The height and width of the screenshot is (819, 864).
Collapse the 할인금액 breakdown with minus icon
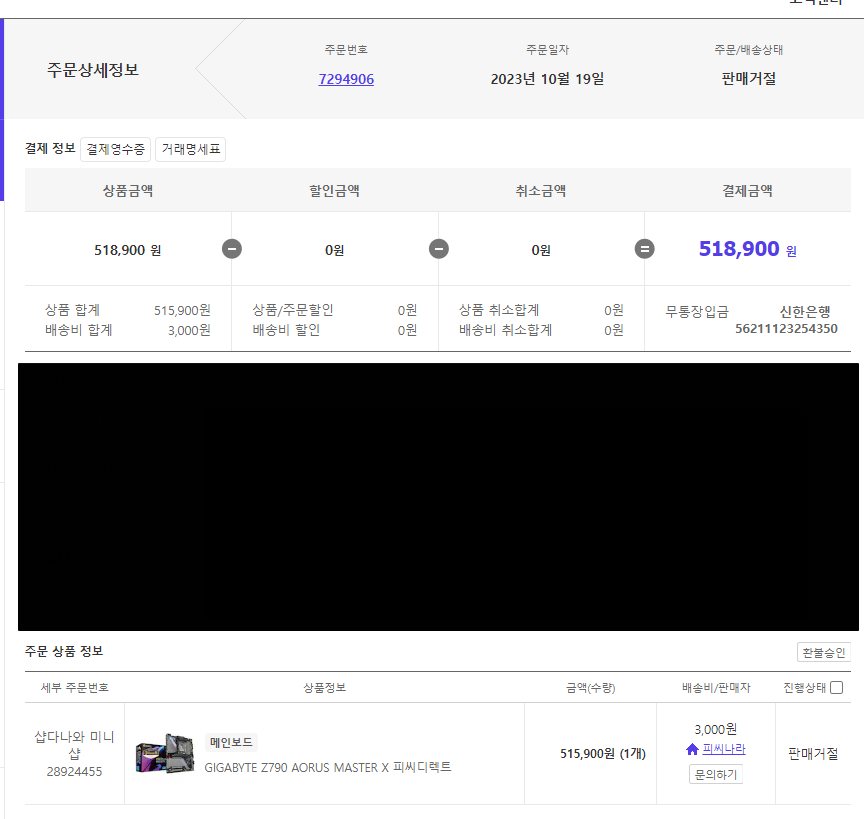point(439,249)
